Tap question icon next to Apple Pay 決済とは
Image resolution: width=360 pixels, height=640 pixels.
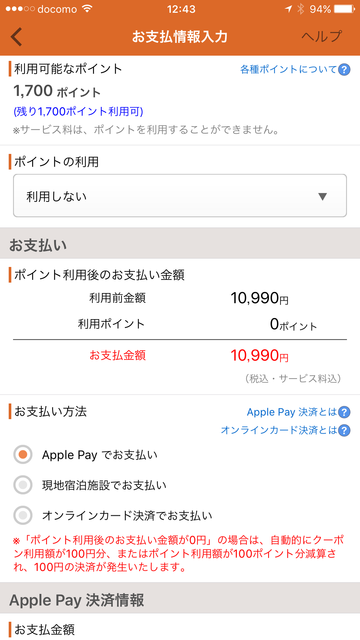(344, 412)
